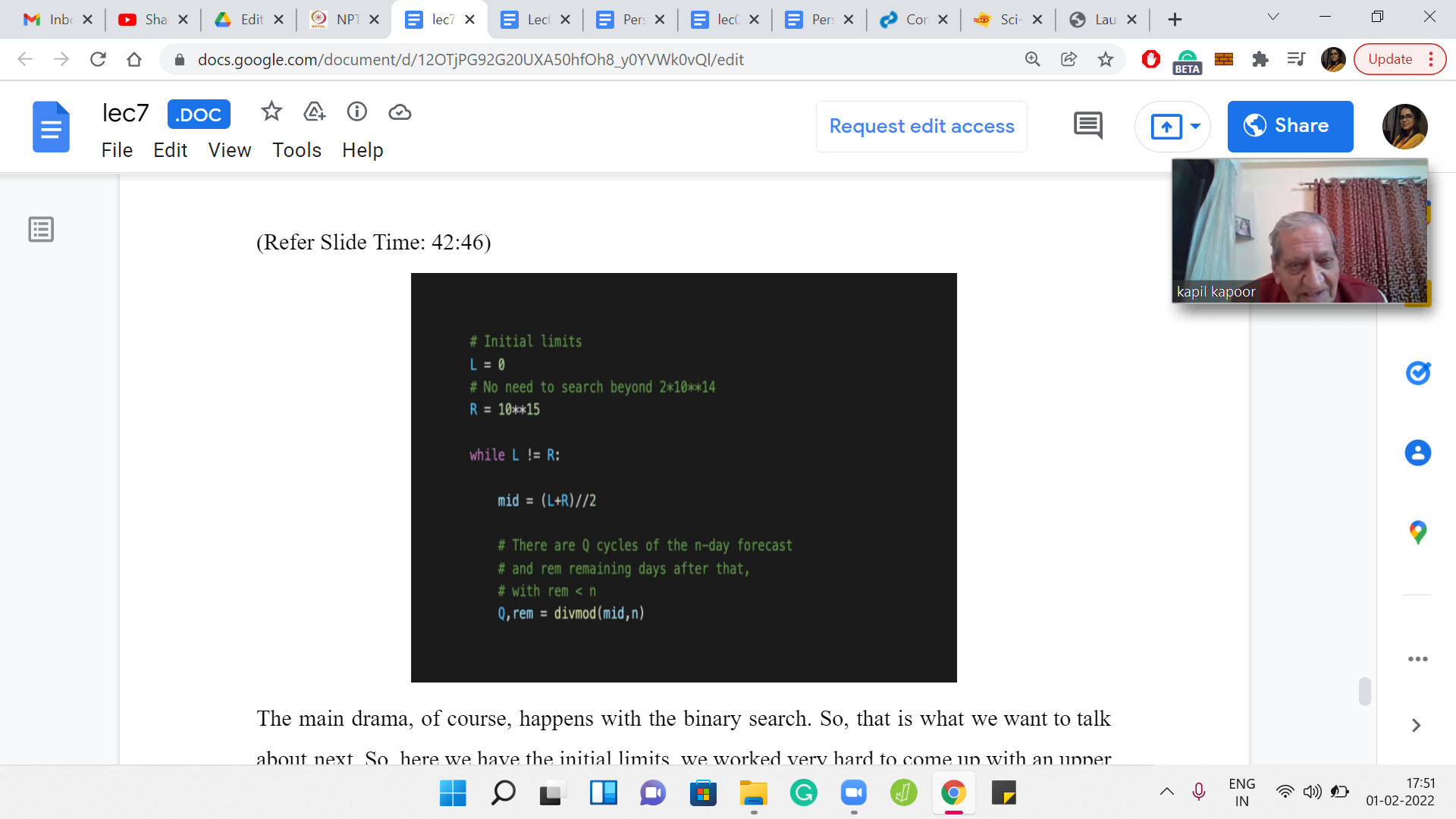Open Google Tasks in side panel
1456x819 pixels.
(1417, 373)
